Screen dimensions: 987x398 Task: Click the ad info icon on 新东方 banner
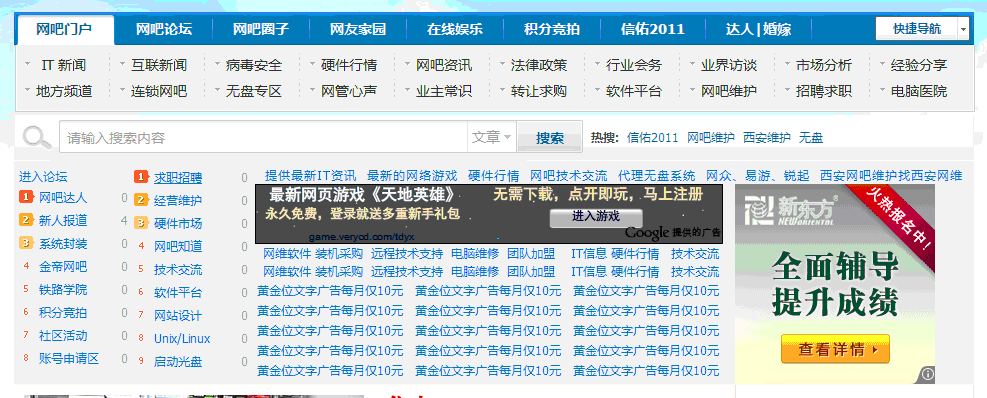point(928,374)
